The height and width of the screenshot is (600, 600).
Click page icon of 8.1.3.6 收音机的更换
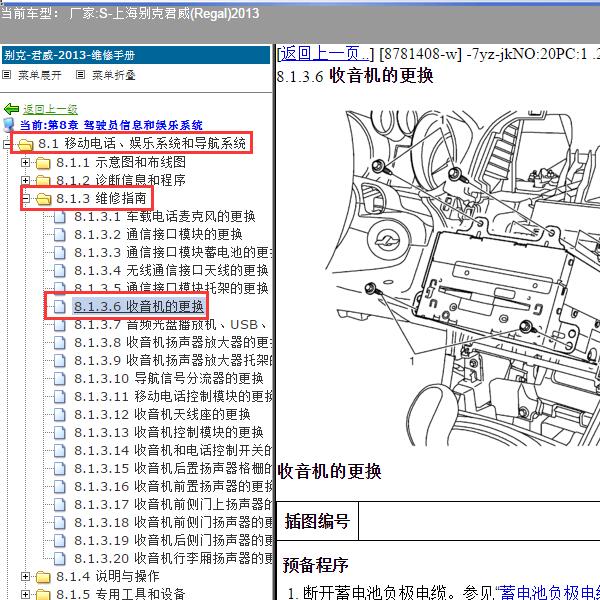click(60, 307)
